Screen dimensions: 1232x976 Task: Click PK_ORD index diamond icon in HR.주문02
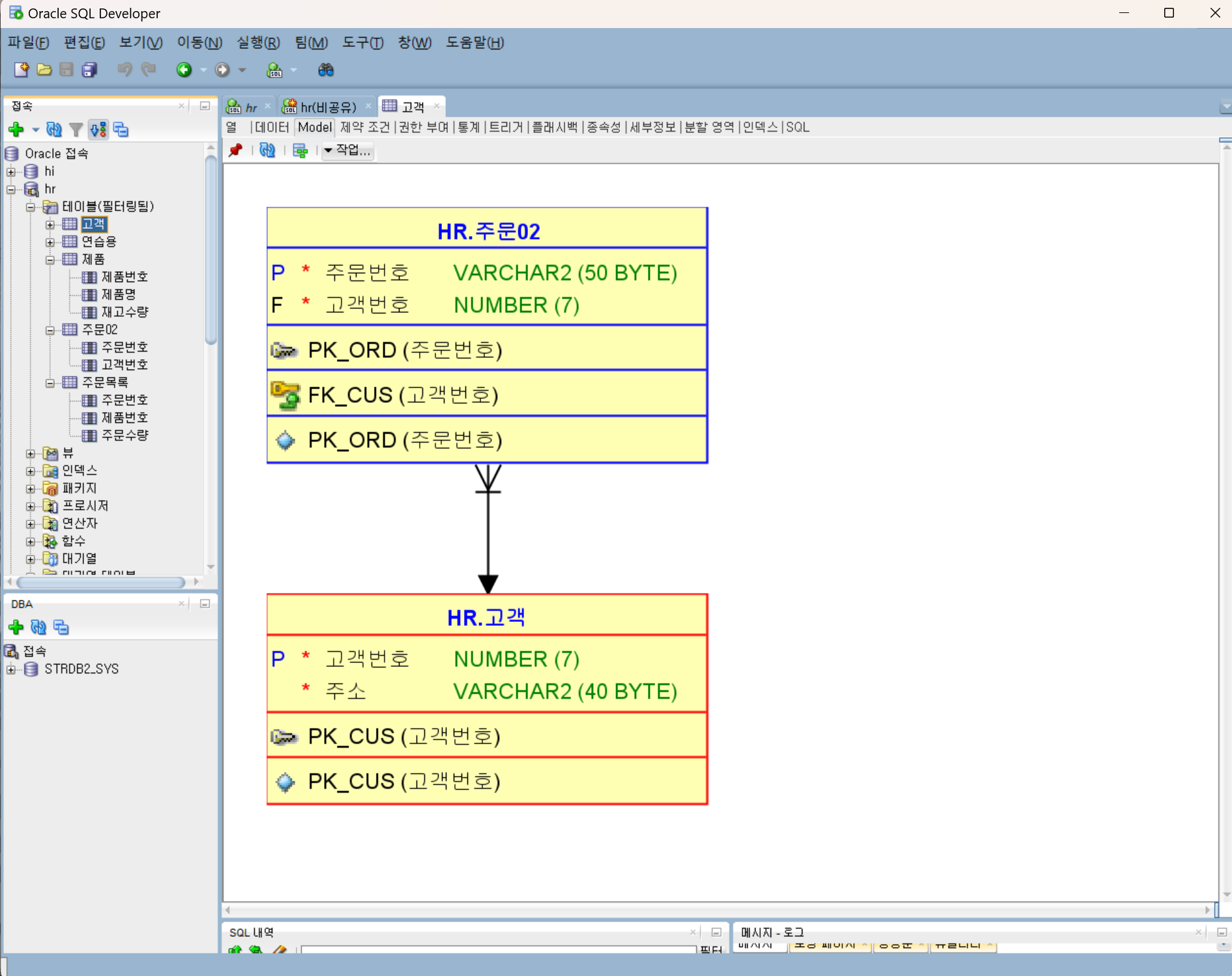tap(285, 440)
